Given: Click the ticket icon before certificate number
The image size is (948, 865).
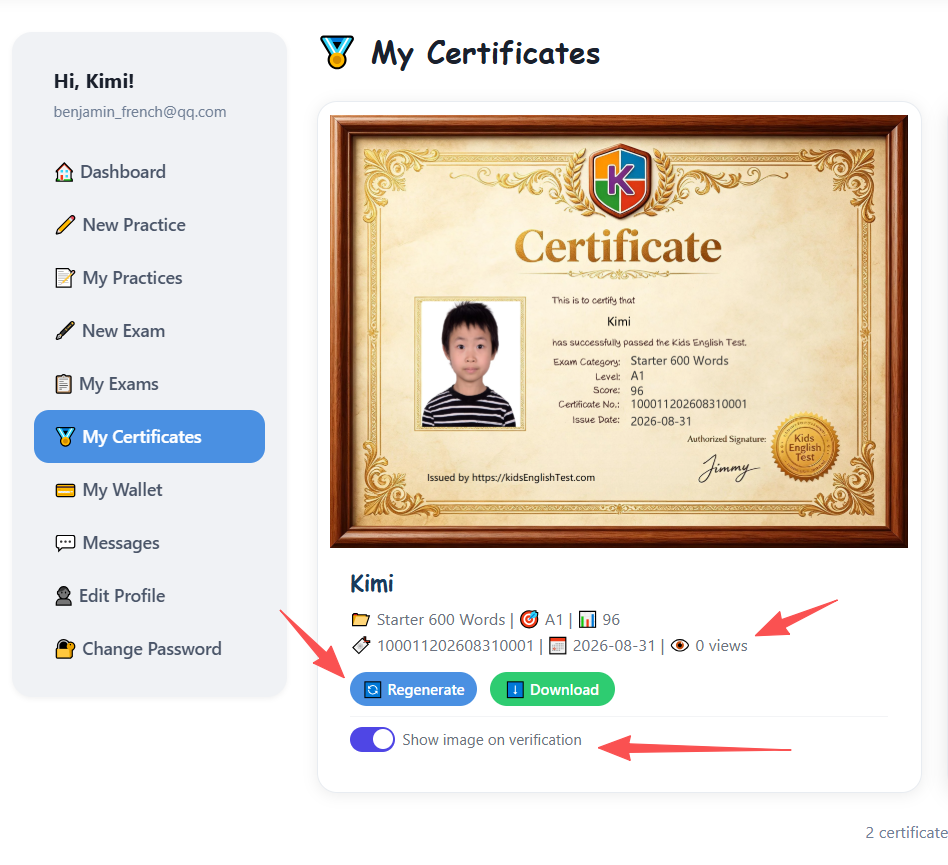Looking at the screenshot, I should point(361,646).
